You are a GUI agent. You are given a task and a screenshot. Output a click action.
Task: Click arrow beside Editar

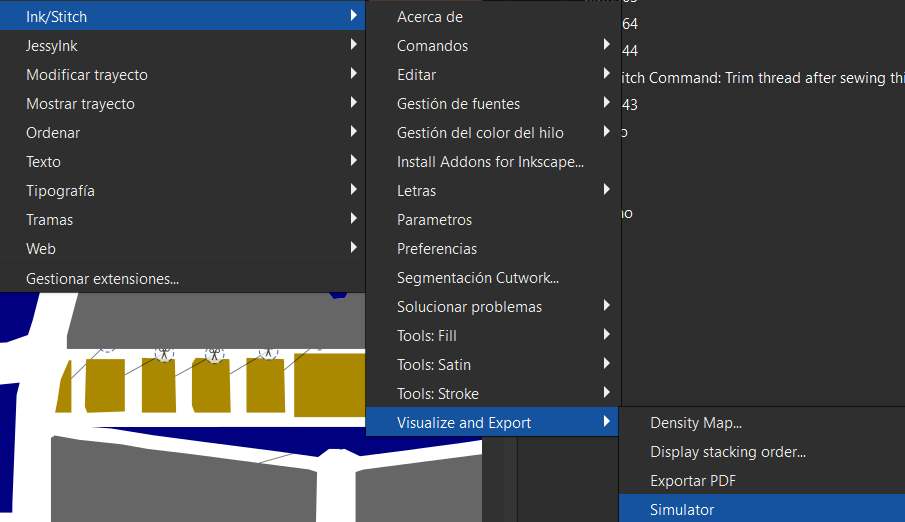tap(607, 73)
